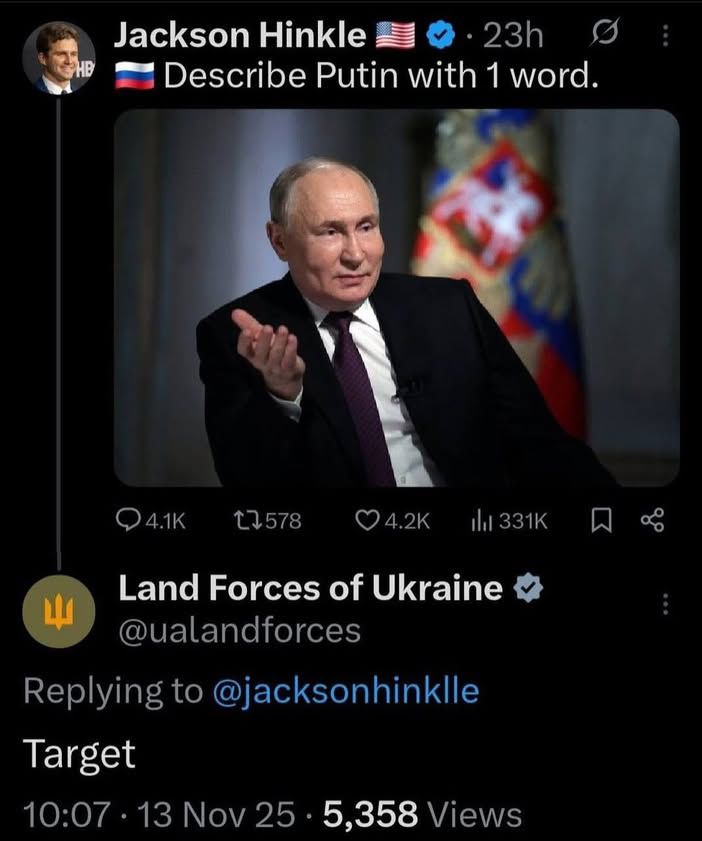Open more options on Hinkle's post
Viewport: 702px width, 841px height.
tap(665, 36)
